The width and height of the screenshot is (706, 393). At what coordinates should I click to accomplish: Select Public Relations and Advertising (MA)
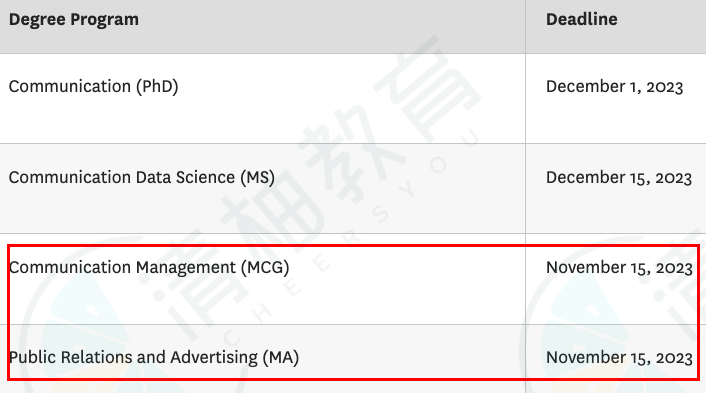[x=154, y=357]
